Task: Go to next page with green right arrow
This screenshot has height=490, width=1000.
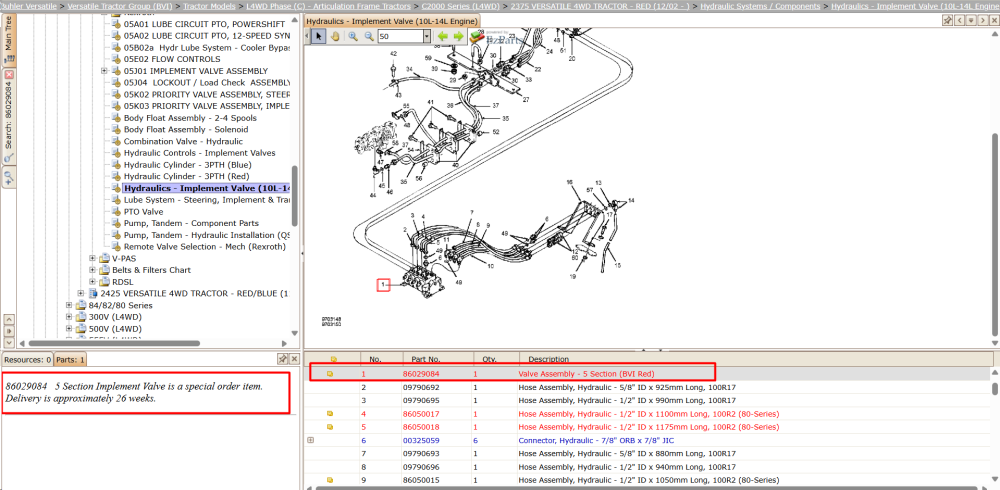Action: [x=459, y=36]
